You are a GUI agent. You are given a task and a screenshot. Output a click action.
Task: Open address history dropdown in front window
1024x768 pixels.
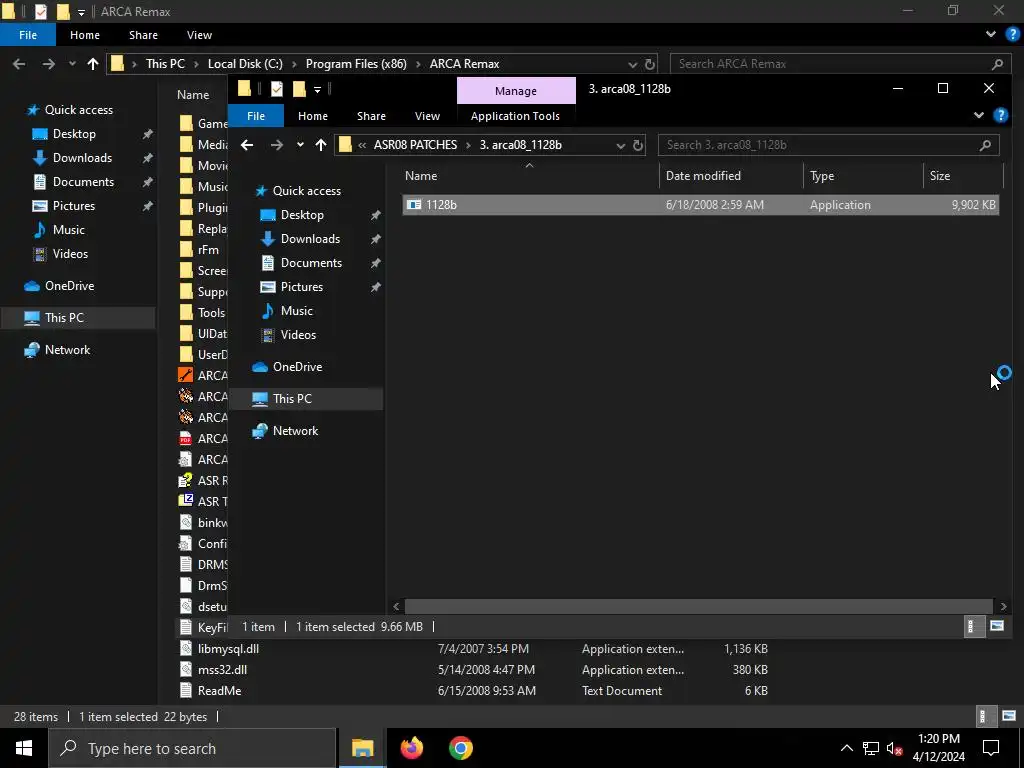click(620, 146)
